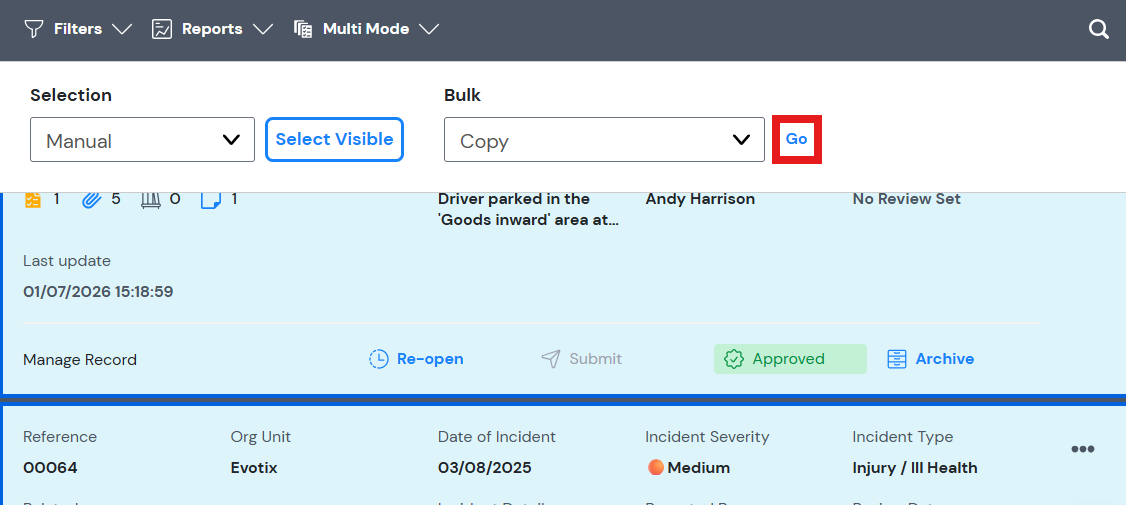Click the Incident Severity column label
Viewport: 1126px width, 505px height.
tap(707, 437)
